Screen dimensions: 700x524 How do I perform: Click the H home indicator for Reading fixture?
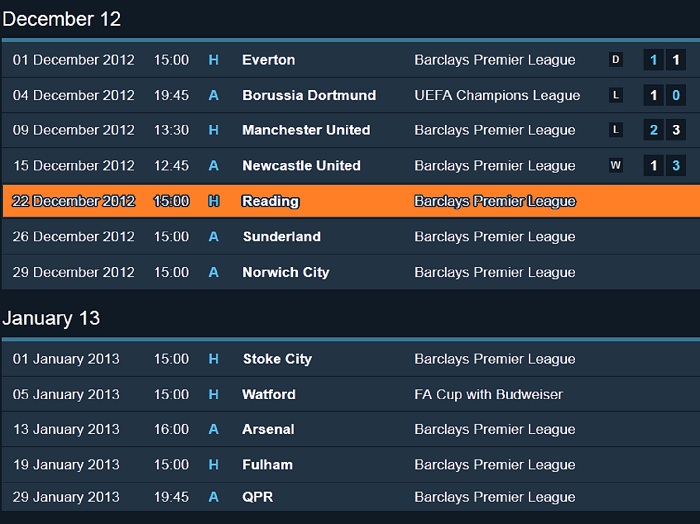coord(213,201)
